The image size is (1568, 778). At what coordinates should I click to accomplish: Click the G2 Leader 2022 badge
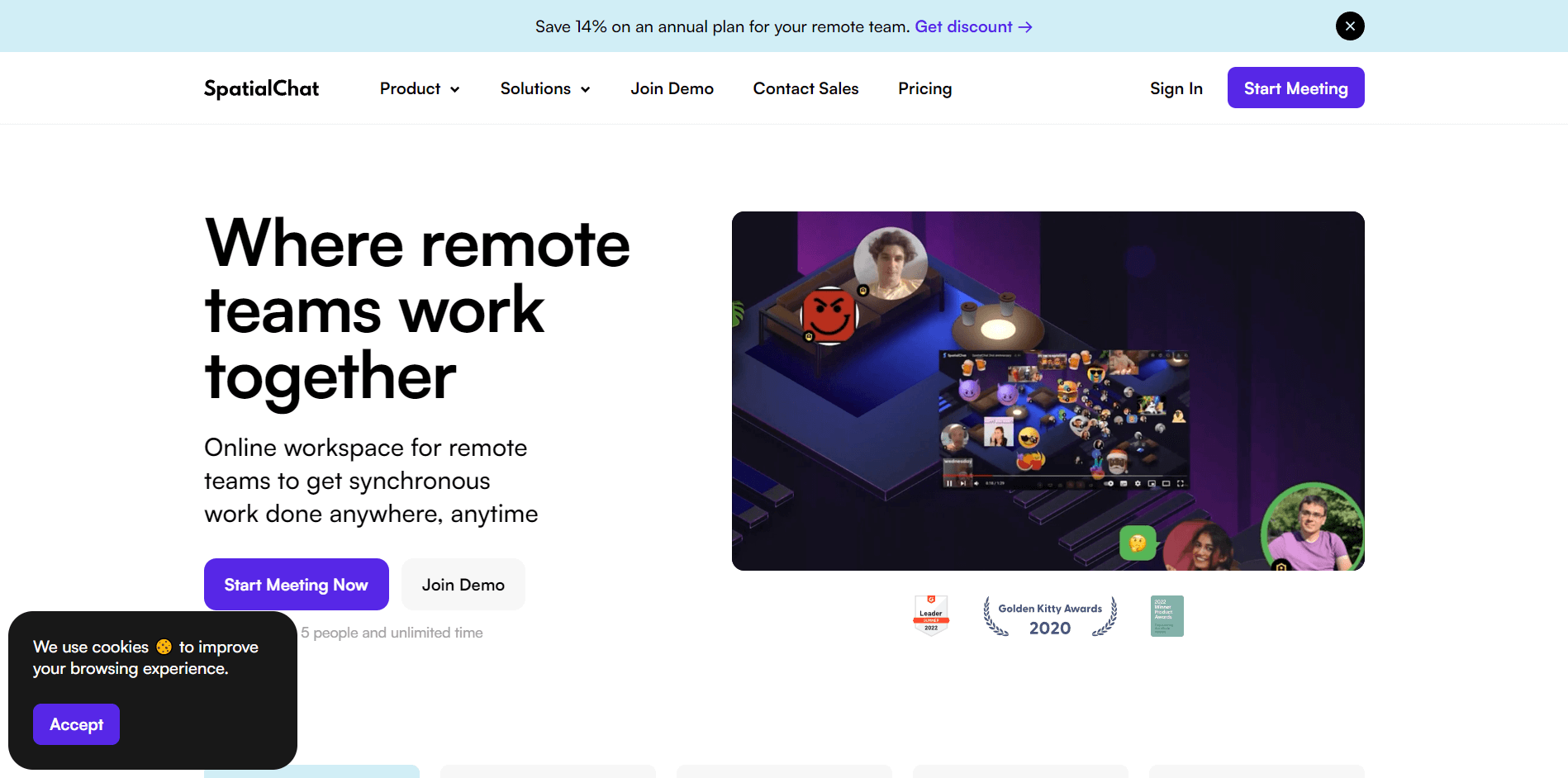931,615
